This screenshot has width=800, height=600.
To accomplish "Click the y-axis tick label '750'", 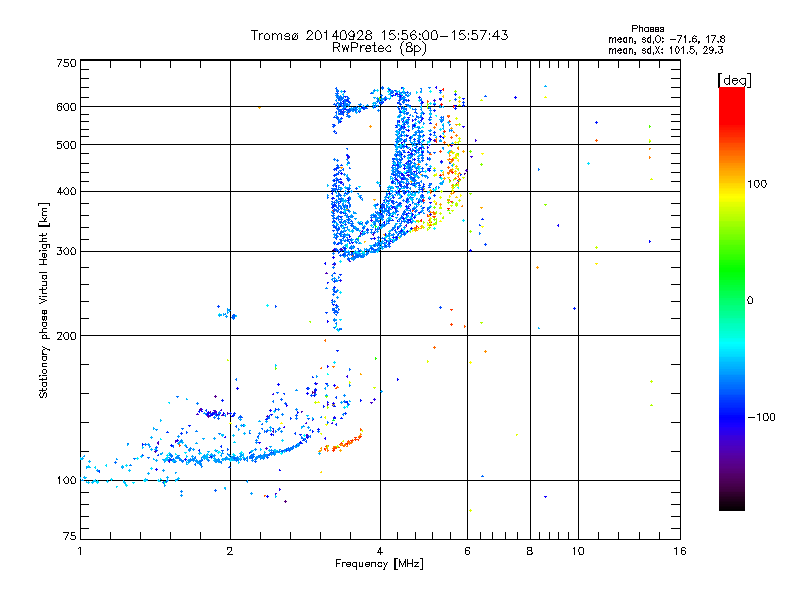I will pos(66,63).
